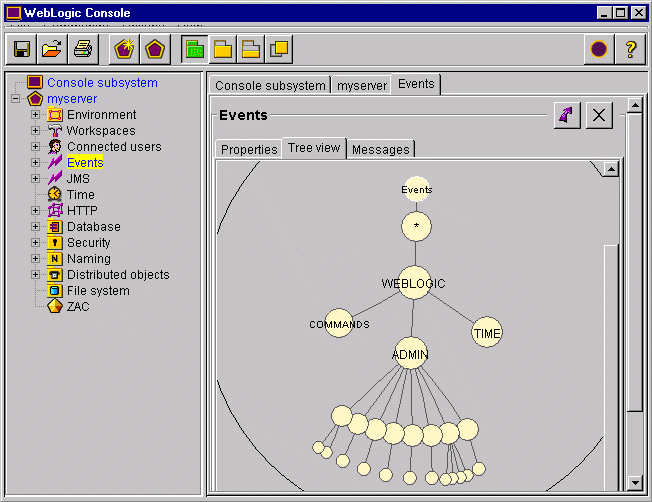Click the Database folder icon
This screenshot has height=502, width=652.
[x=55, y=226]
